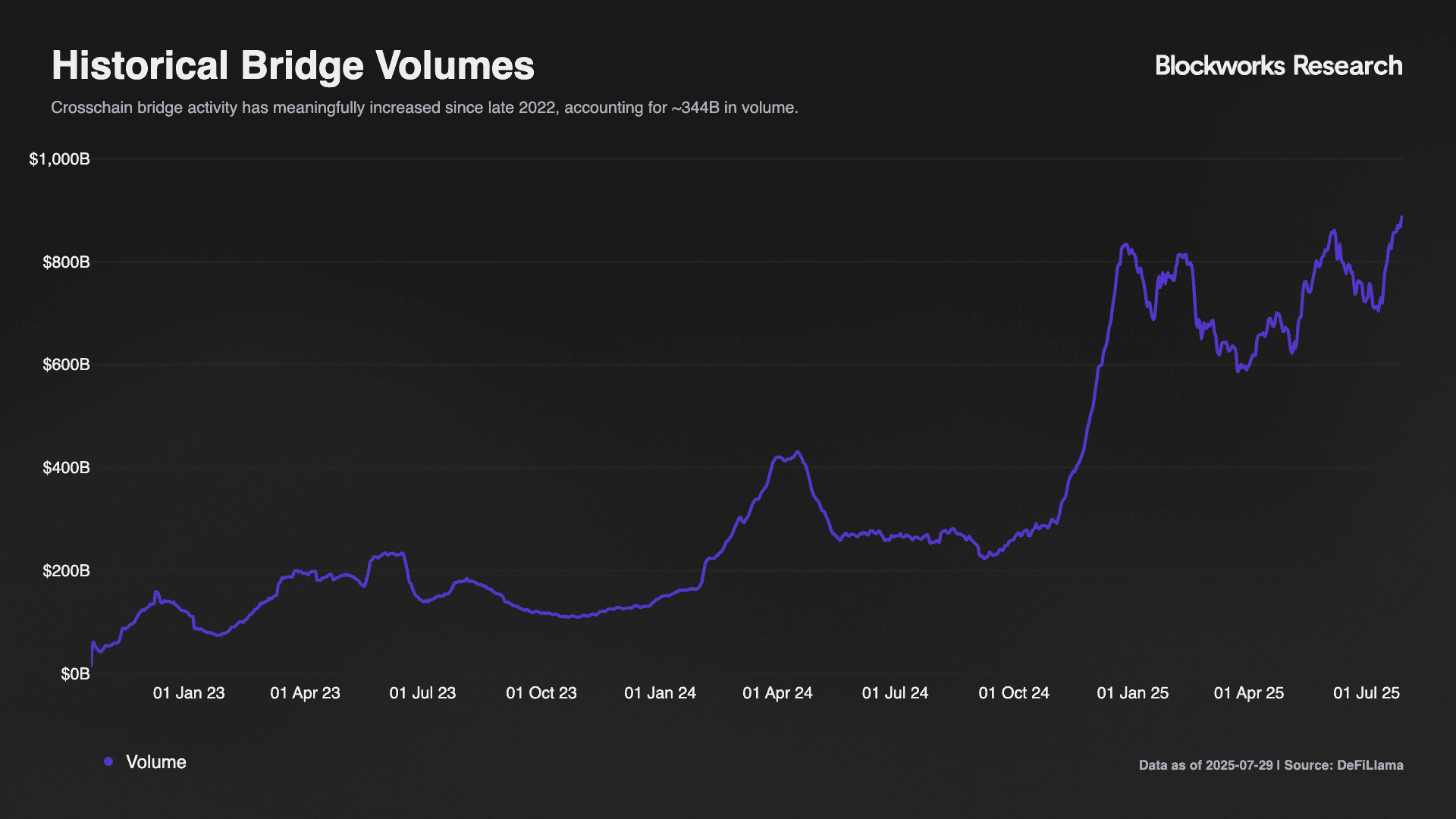The image size is (1456, 819).
Task: Click the $600B y-axis label
Action: pyautogui.click(x=66, y=365)
